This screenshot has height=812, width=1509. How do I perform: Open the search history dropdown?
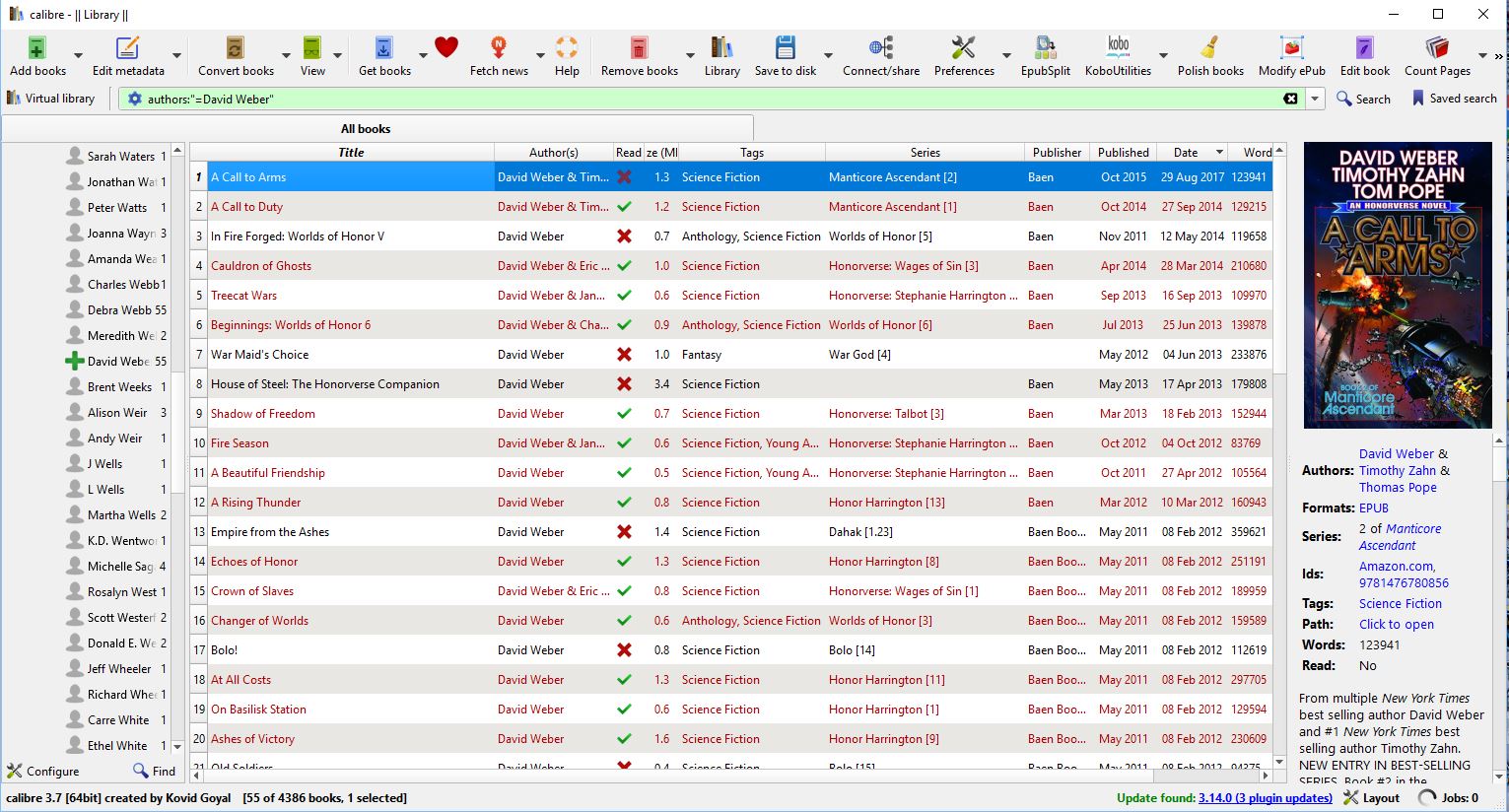point(1315,99)
